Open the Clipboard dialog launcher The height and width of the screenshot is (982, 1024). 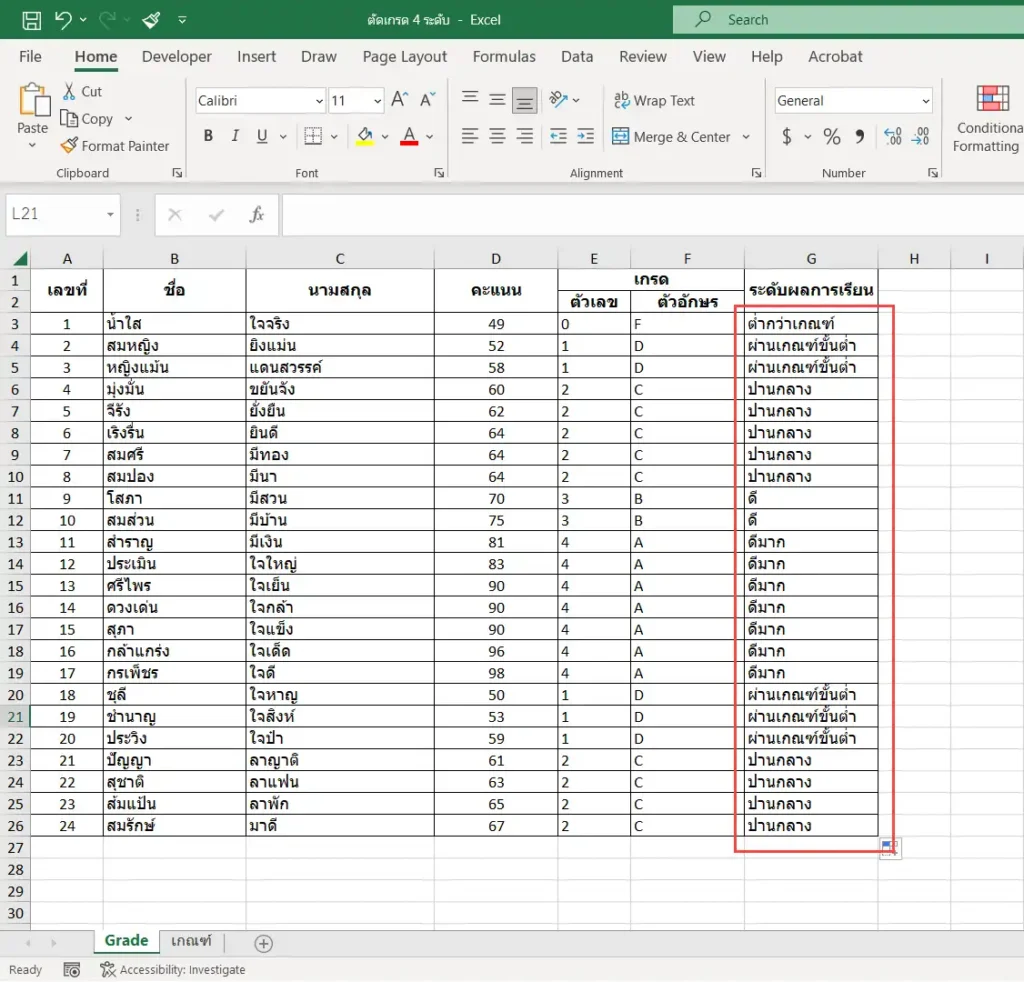tap(177, 173)
